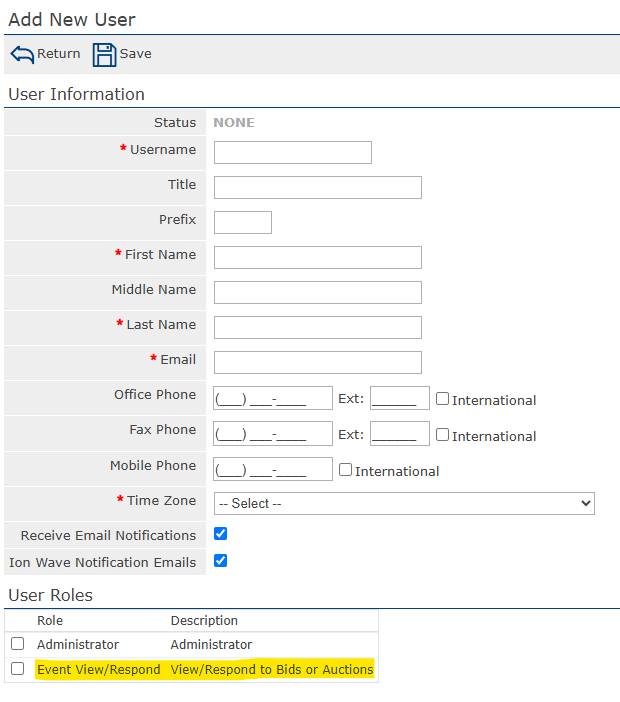
Task: Click the Middle Name text box
Action: [x=318, y=292]
